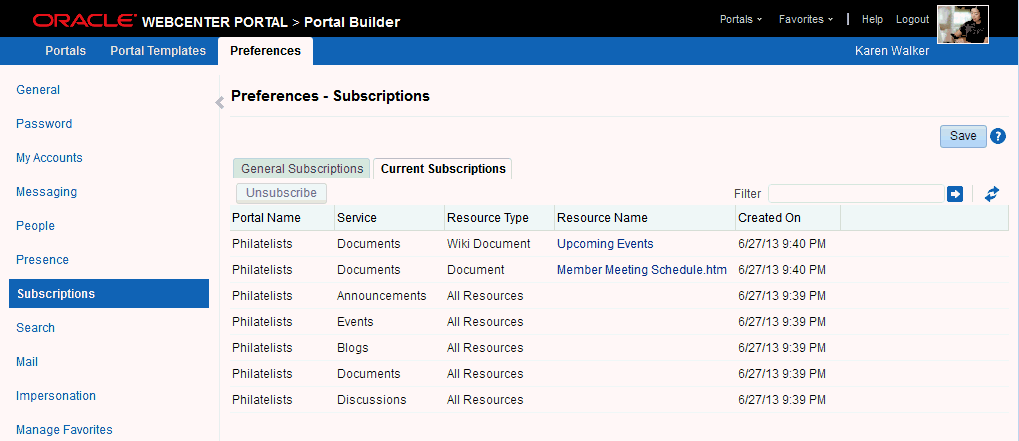Select Messaging in the left sidebar
This screenshot has height=441, width=1019.
tap(46, 192)
